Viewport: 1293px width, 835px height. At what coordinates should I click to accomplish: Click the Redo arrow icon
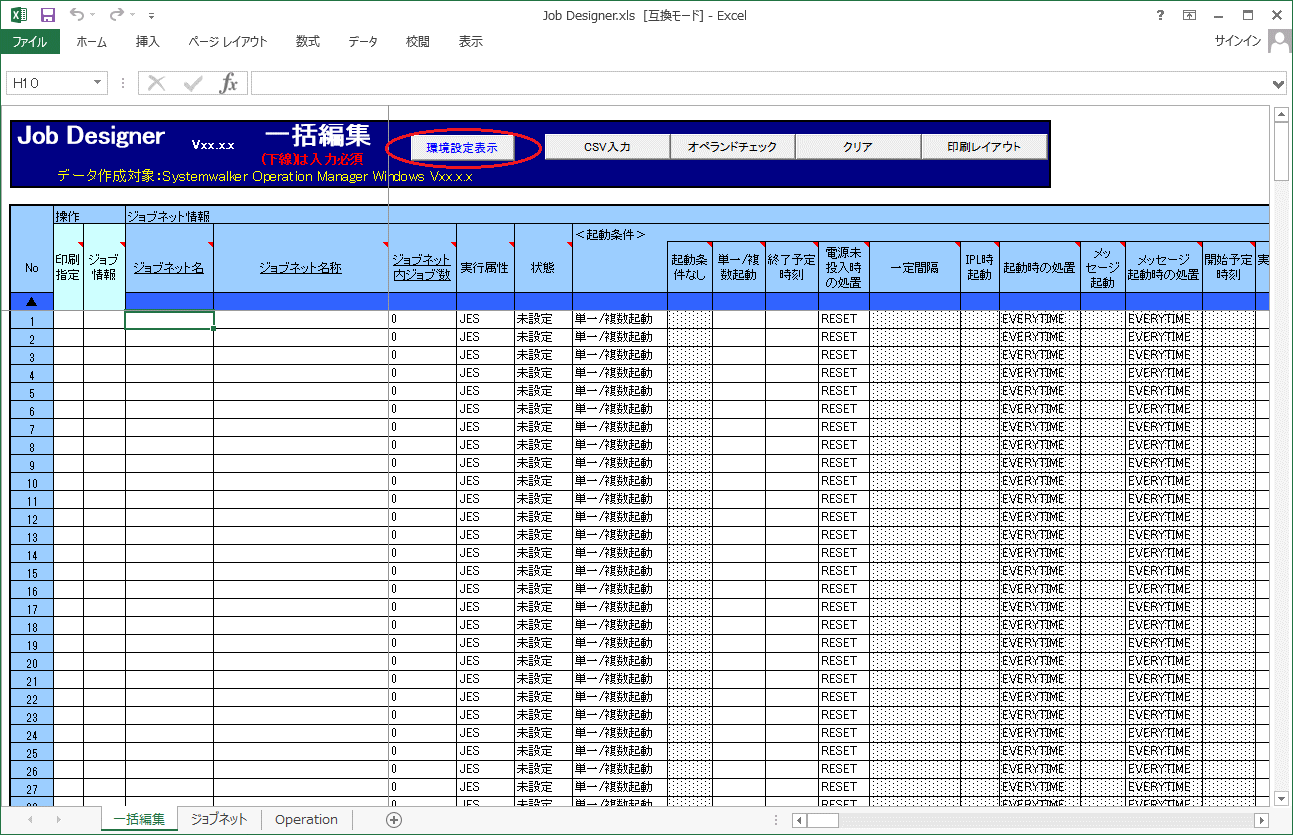(117, 15)
